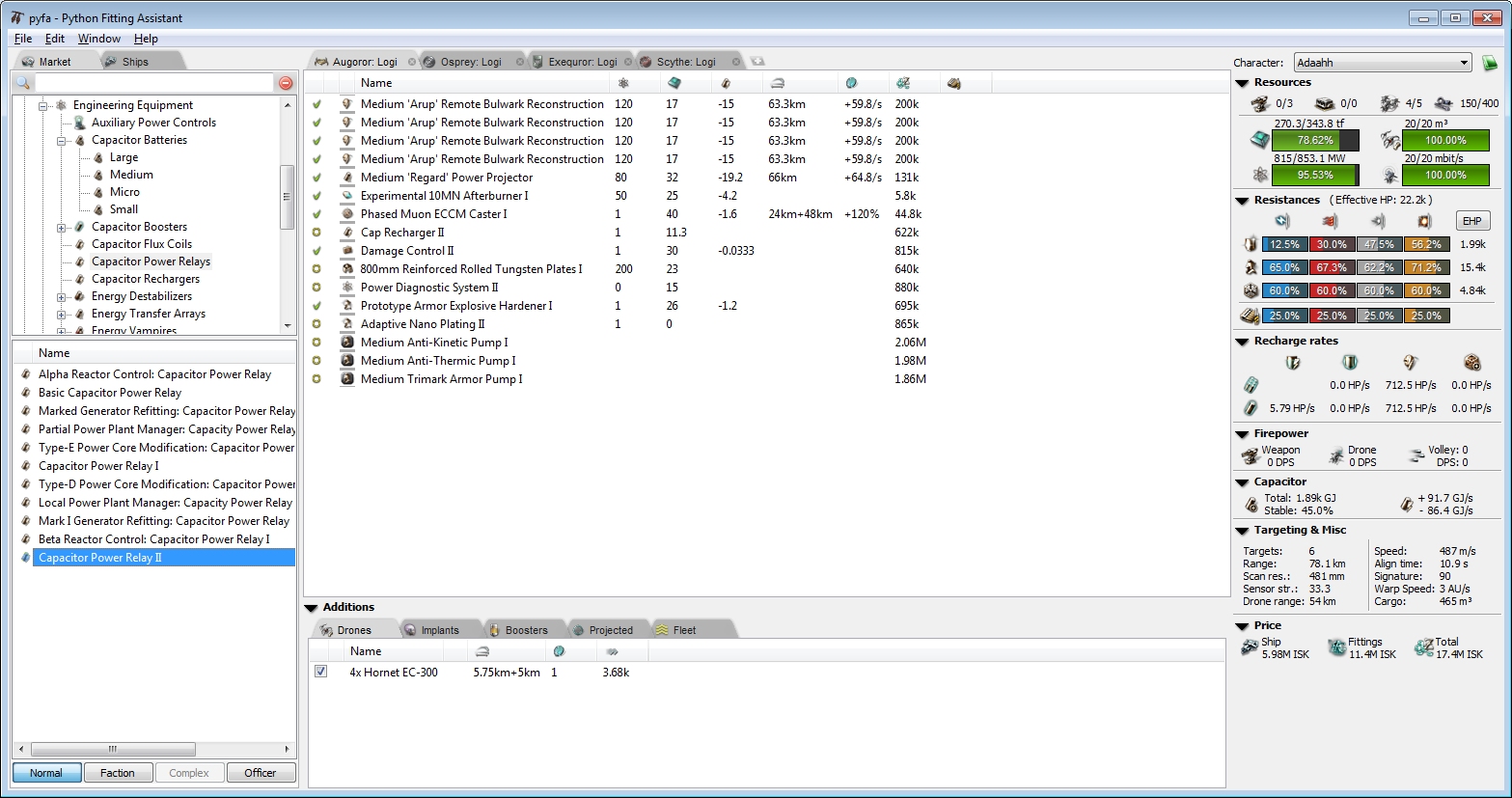Toggle the 4x Hornet EC-300 drone checkbox
The width and height of the screenshot is (1512, 798).
321,672
